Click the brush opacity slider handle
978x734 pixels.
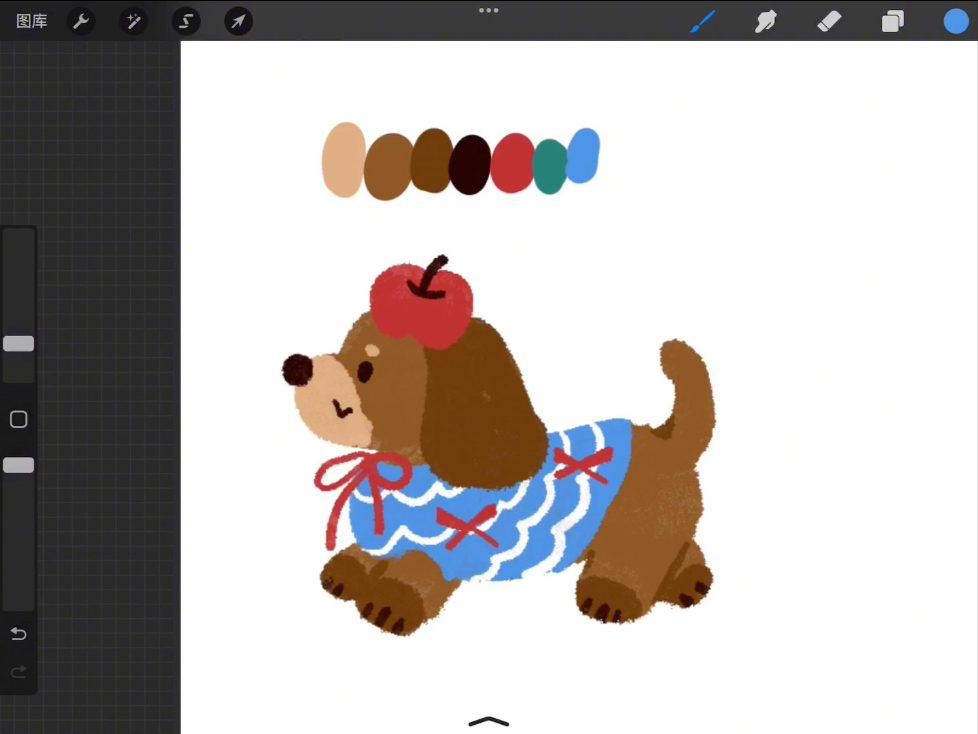pos(19,465)
